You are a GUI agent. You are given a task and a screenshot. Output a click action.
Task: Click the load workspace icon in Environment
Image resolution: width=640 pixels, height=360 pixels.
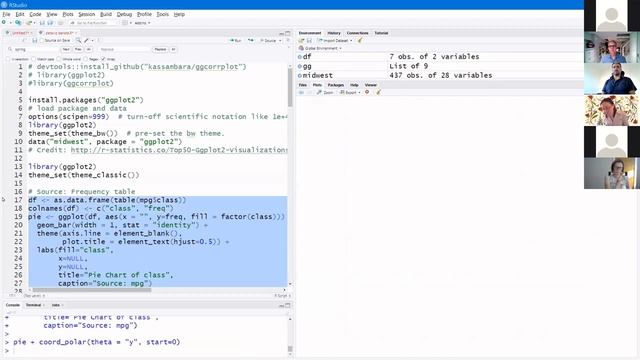coord(302,41)
